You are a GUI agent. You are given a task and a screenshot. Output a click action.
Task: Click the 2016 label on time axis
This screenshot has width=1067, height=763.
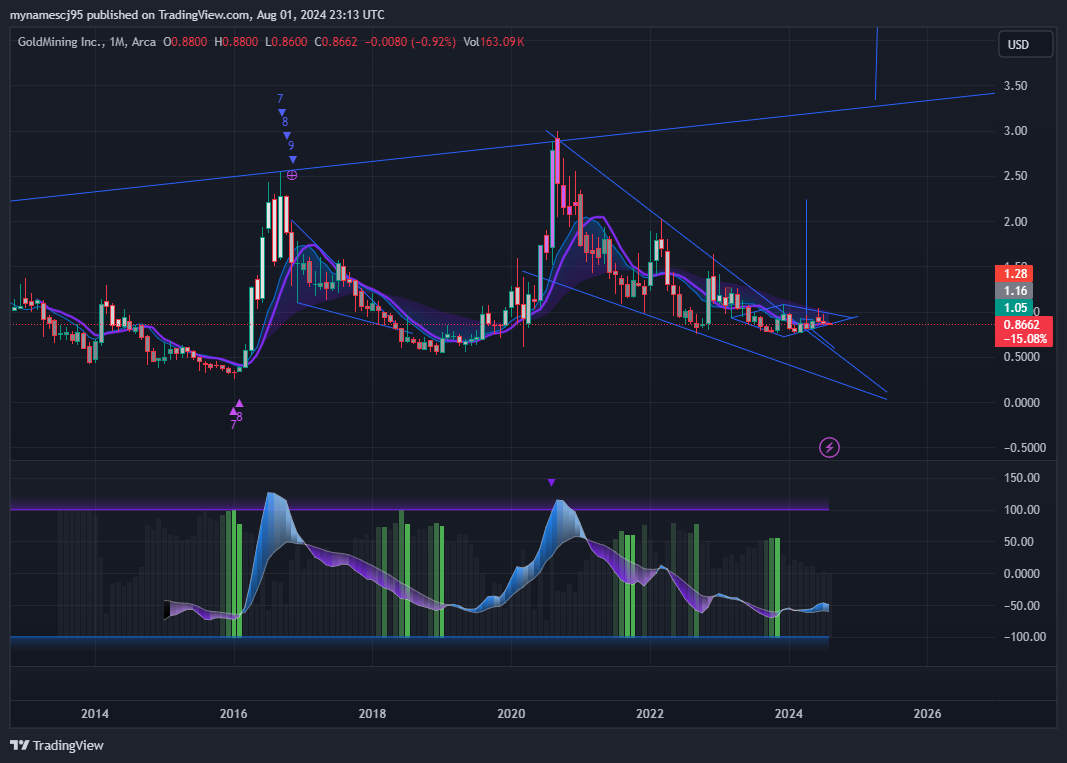(x=233, y=713)
